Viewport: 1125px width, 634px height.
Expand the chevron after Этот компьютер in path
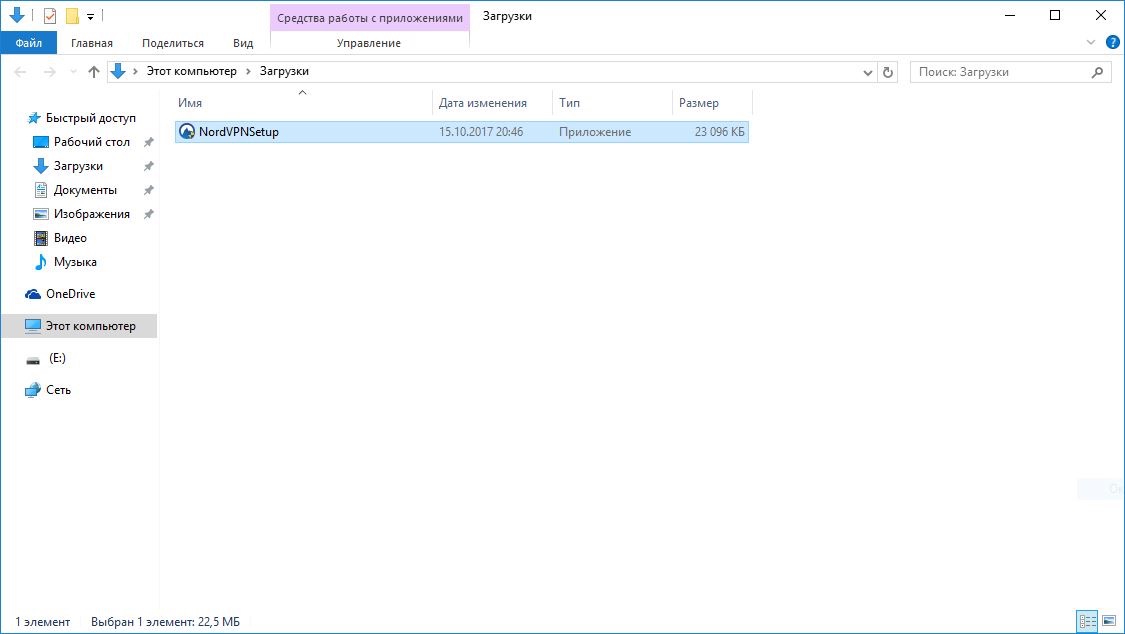[248, 71]
